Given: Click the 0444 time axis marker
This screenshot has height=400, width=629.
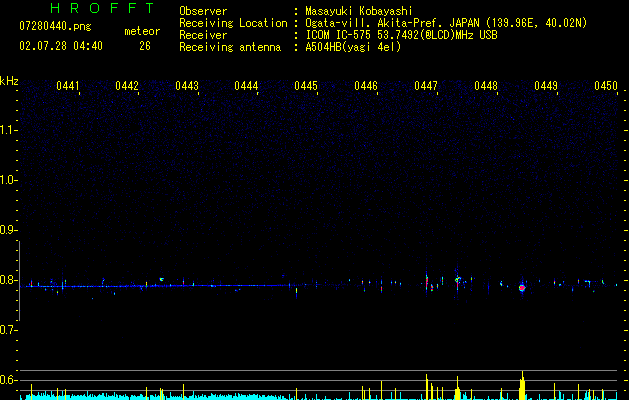Looking at the screenshot, I should [x=246, y=85].
